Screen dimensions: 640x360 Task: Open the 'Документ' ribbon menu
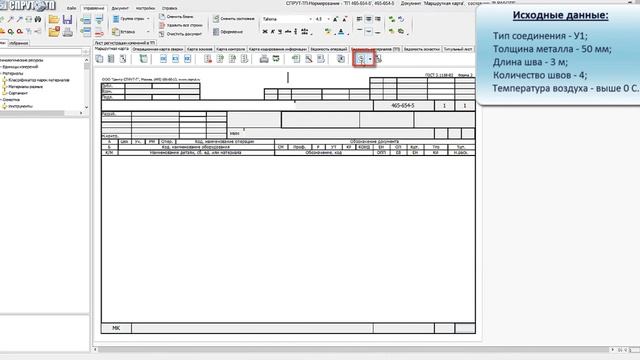tap(120, 8)
